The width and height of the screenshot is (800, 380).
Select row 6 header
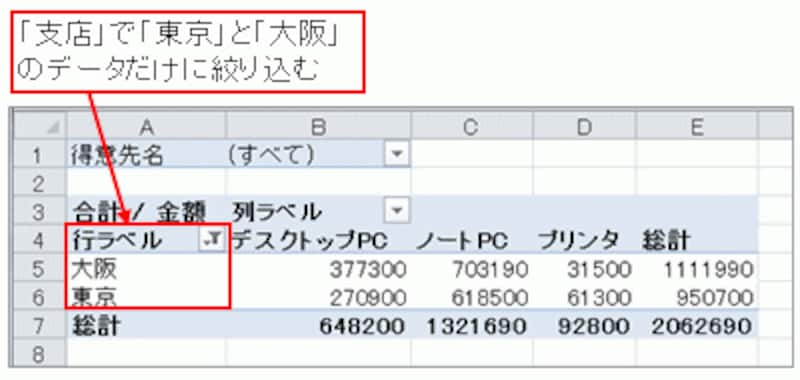[39, 296]
